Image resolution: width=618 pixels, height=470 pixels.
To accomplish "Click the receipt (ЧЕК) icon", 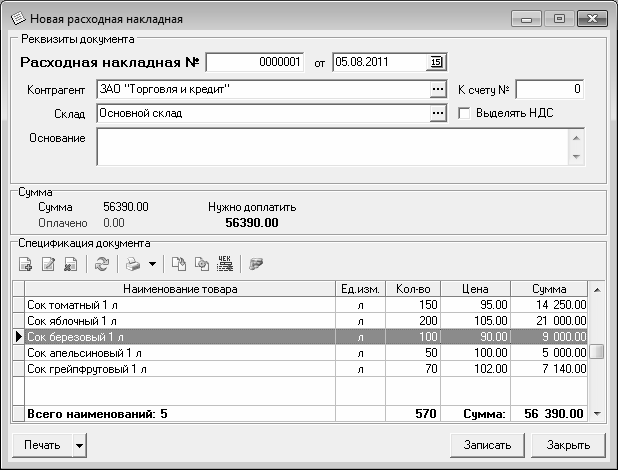I will coord(225,264).
